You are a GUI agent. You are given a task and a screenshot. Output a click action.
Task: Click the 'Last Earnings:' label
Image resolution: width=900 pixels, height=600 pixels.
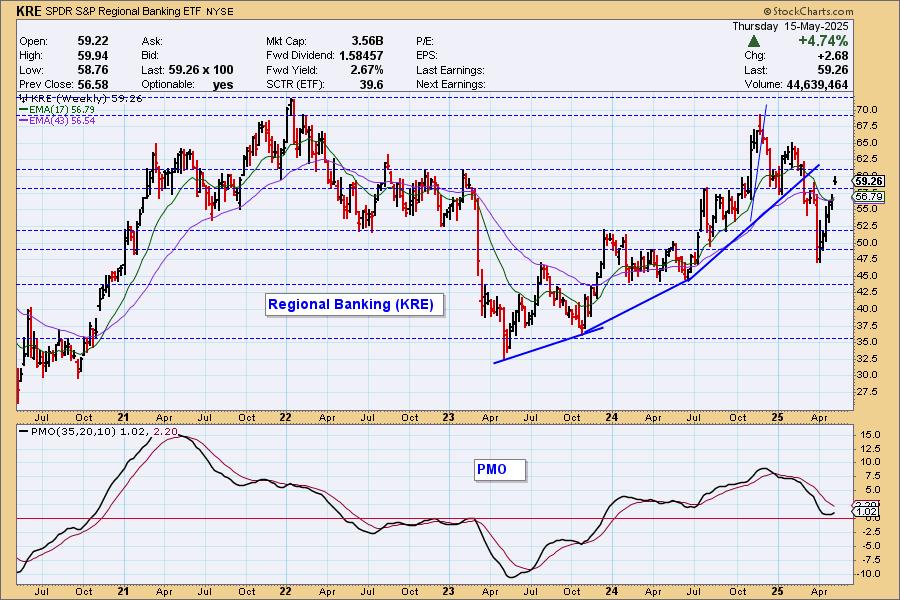pyautogui.click(x=451, y=70)
